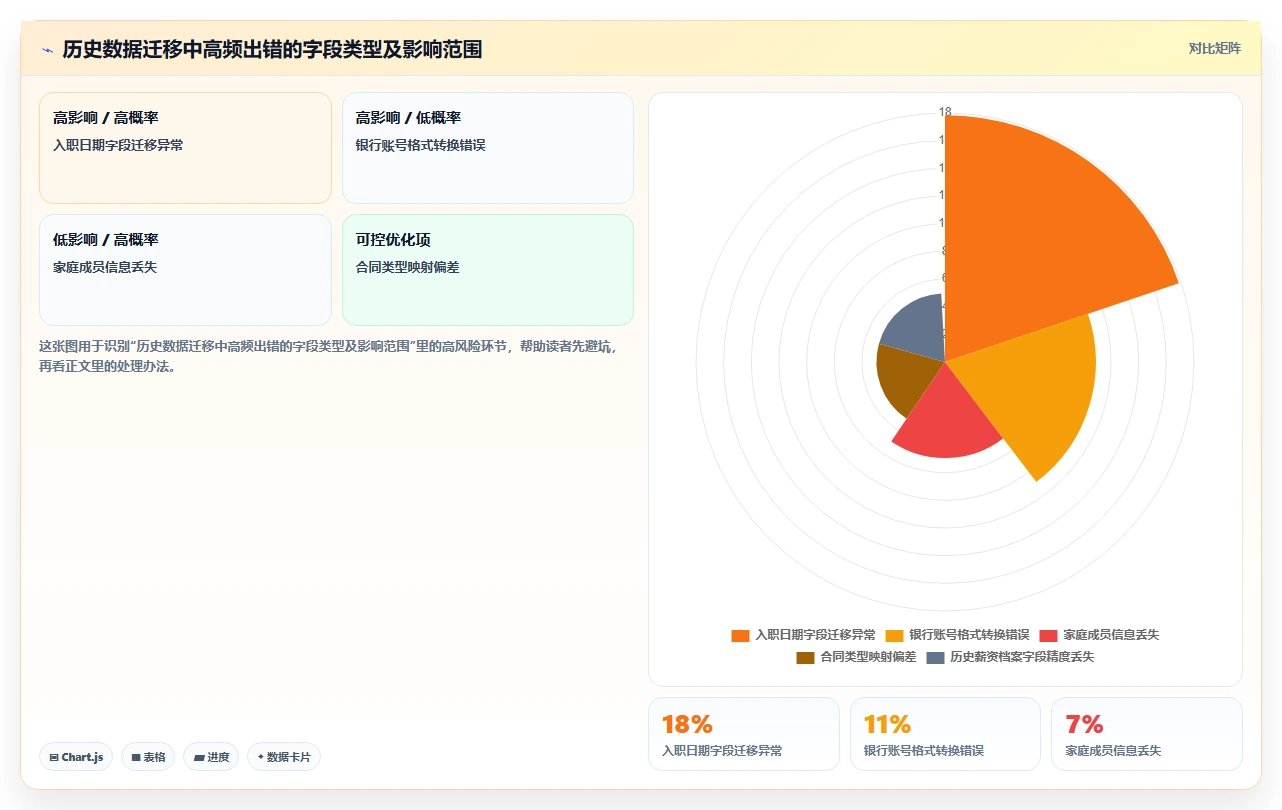
Task: Click the text 合同类型映射偏差 in green card
Action: [x=408, y=267]
